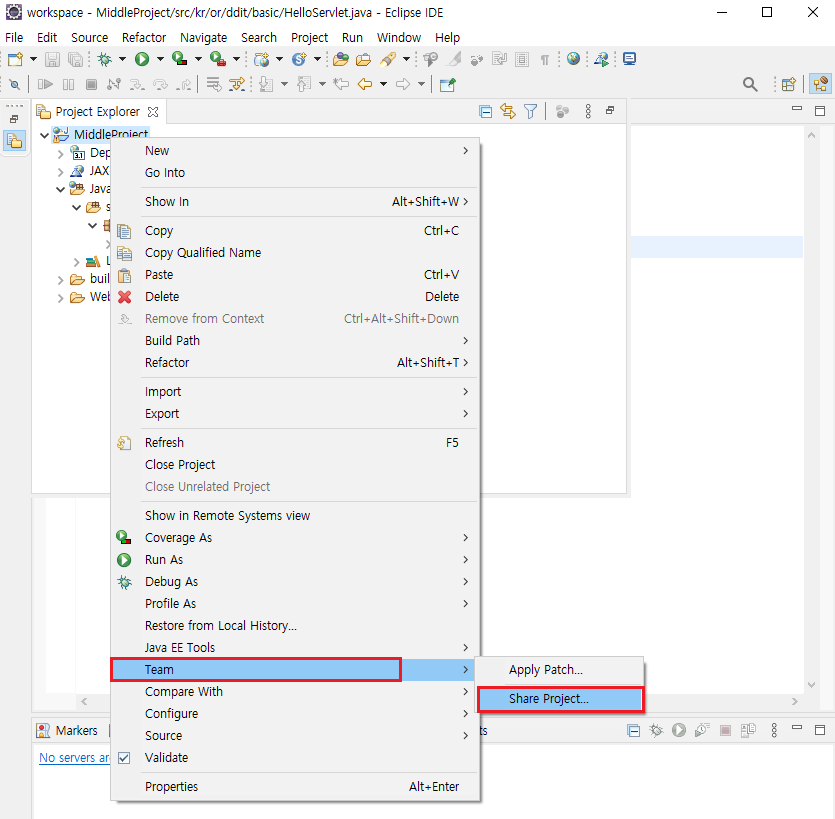This screenshot has height=819, width=835.
Task: Open the Run As submenu
Action: [296, 560]
